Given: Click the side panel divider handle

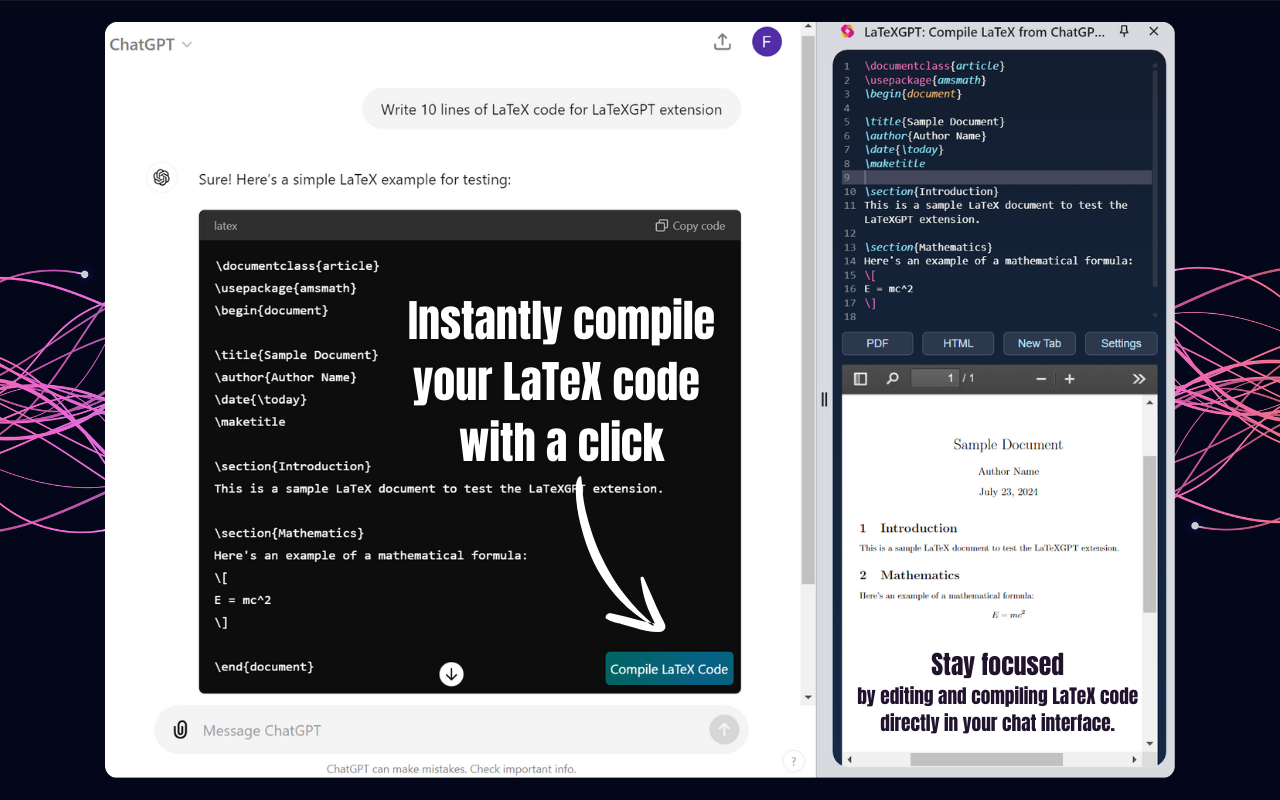Looking at the screenshot, I should click(x=824, y=399).
